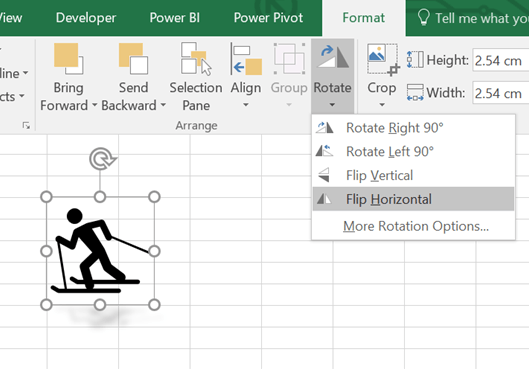Select the skier icon graphic
The height and width of the screenshot is (369, 529).
[x=100, y=250]
